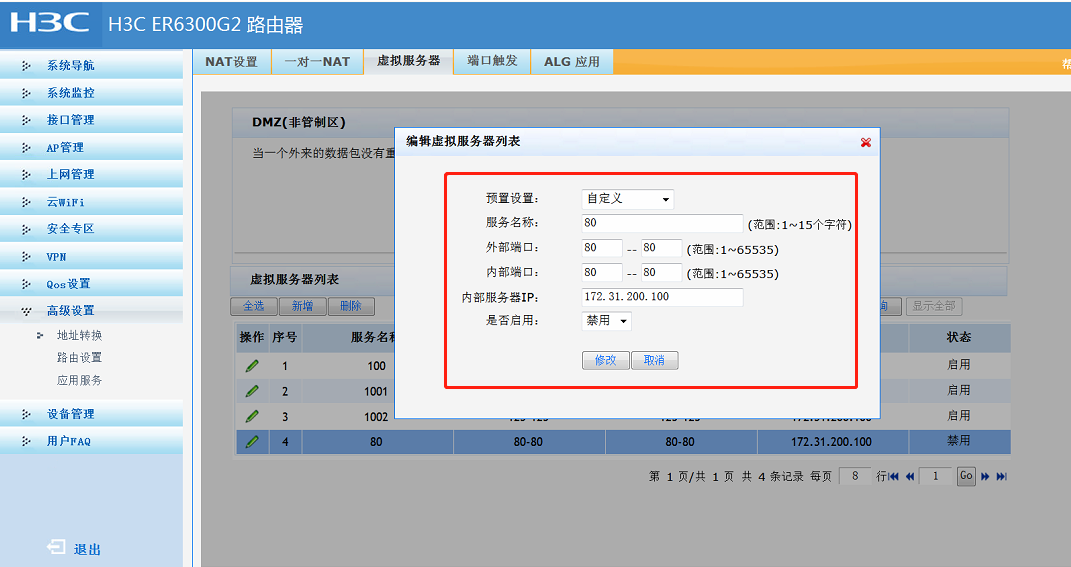
Task: Switch to ALG 应用 tab
Action: (x=572, y=61)
